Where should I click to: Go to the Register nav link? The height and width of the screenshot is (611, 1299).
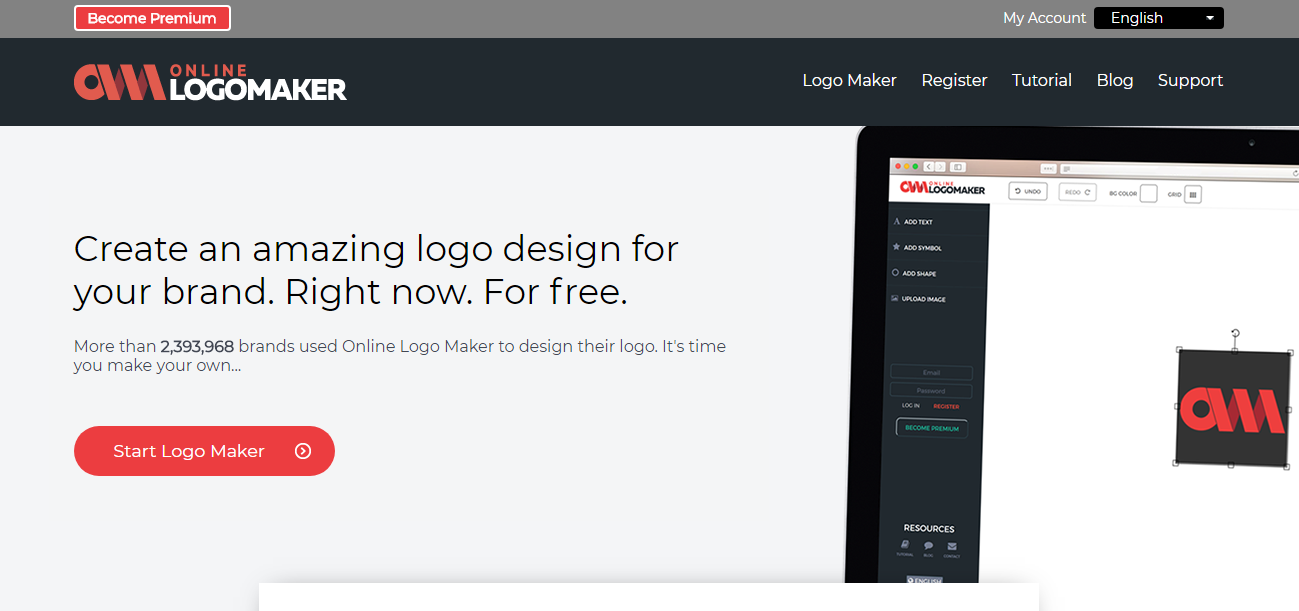[954, 80]
